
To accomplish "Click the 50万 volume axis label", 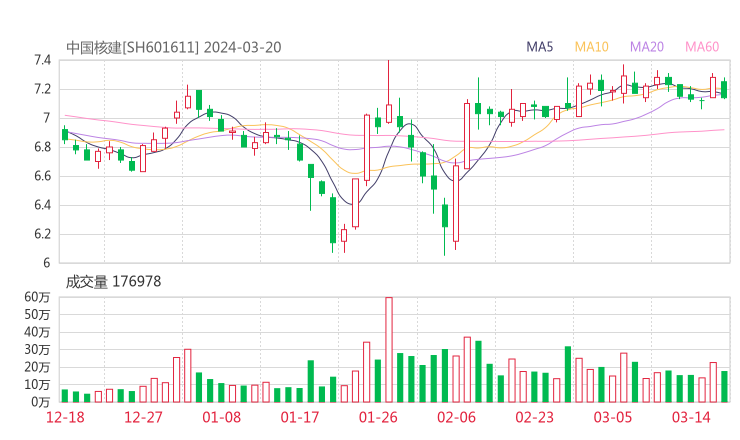I will pos(37,315).
